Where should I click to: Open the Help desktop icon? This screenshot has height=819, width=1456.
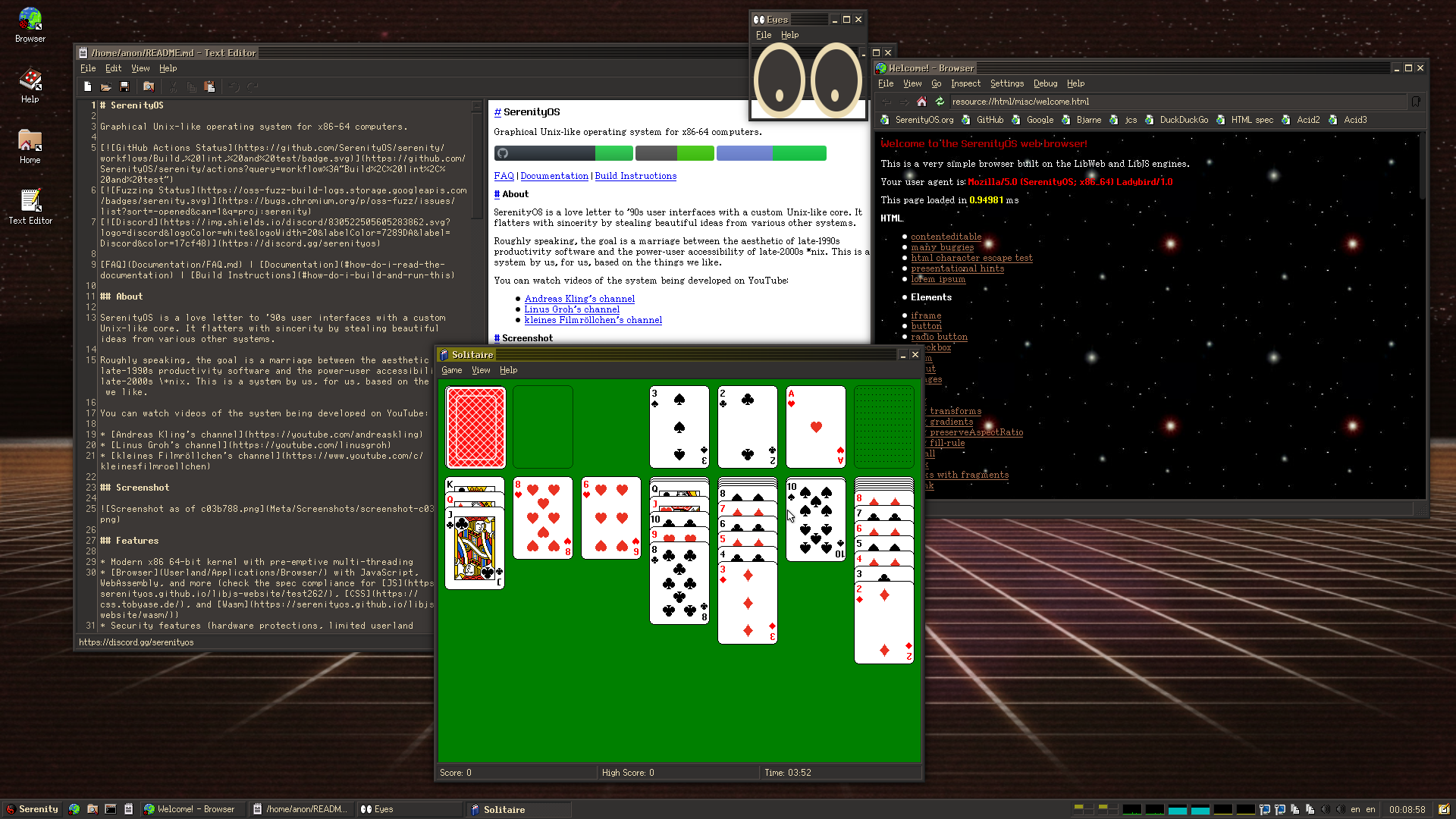30,86
